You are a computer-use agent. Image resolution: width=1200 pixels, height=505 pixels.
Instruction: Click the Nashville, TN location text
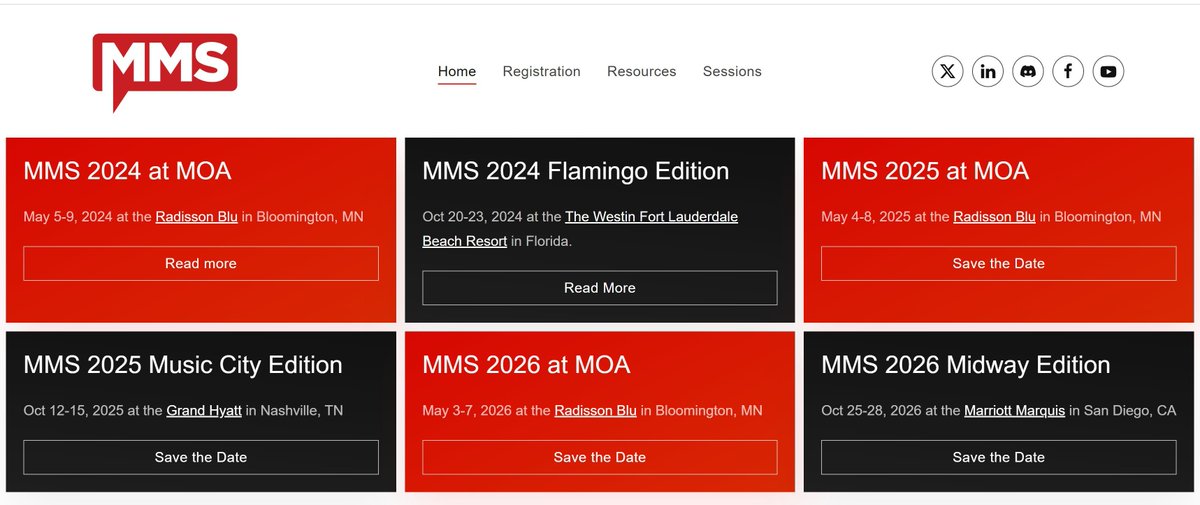click(x=302, y=410)
